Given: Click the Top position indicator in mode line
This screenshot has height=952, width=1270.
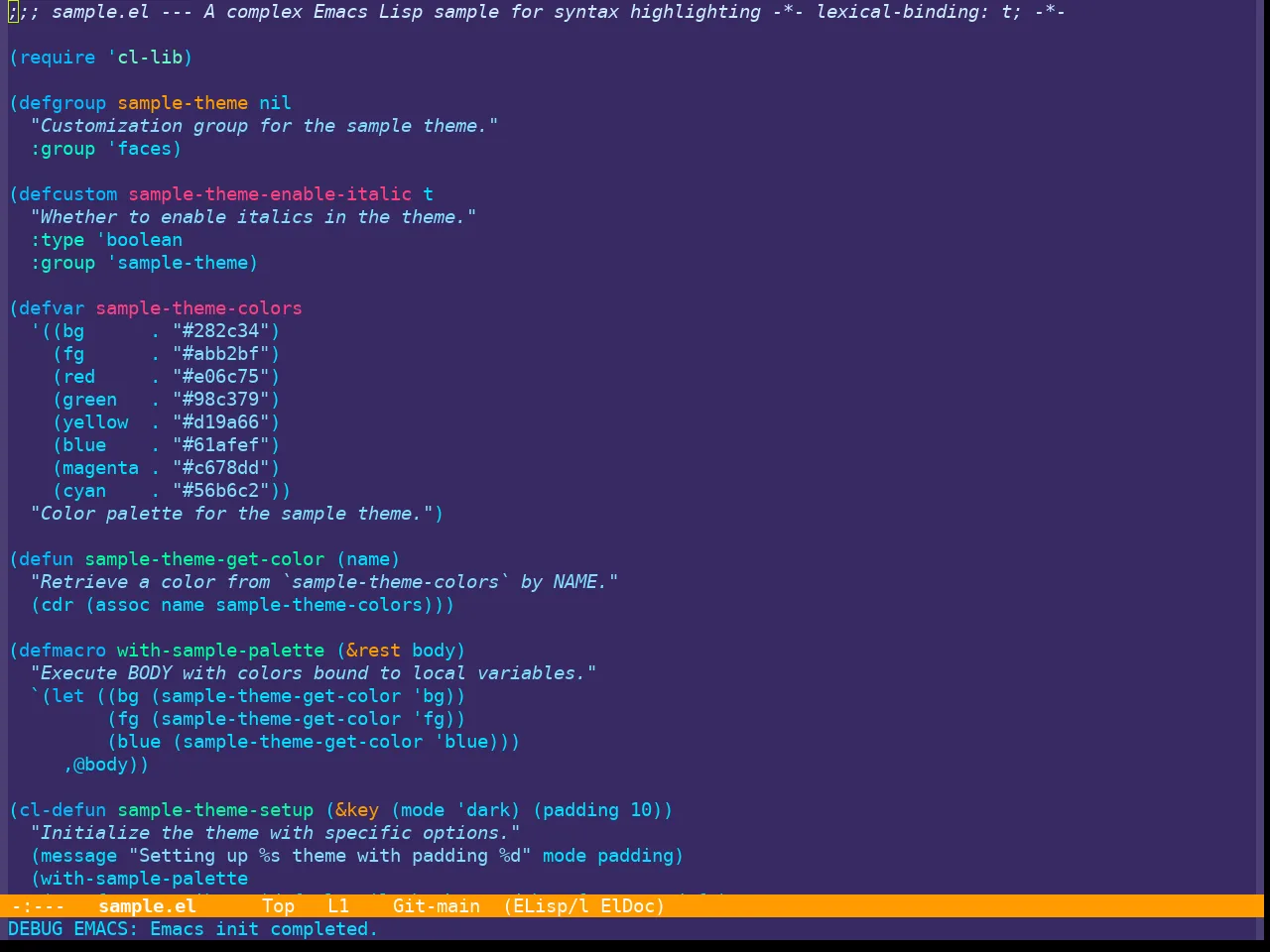Looking at the screenshot, I should pyautogui.click(x=278, y=905).
